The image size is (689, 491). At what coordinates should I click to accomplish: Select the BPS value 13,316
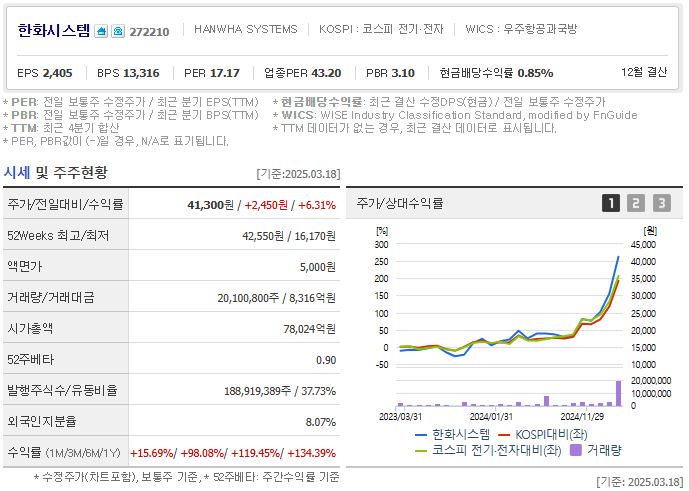click(x=141, y=73)
